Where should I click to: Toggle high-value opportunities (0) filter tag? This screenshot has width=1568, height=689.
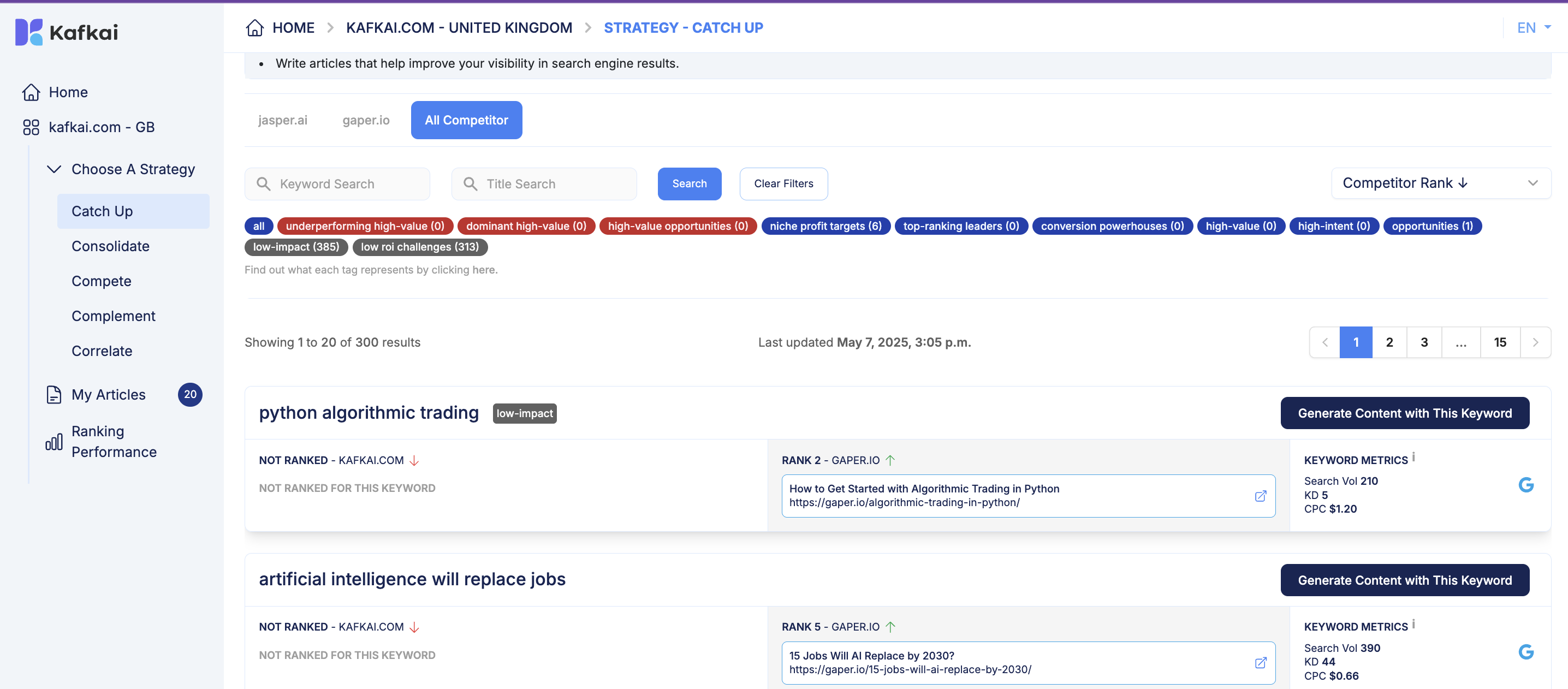pos(678,226)
